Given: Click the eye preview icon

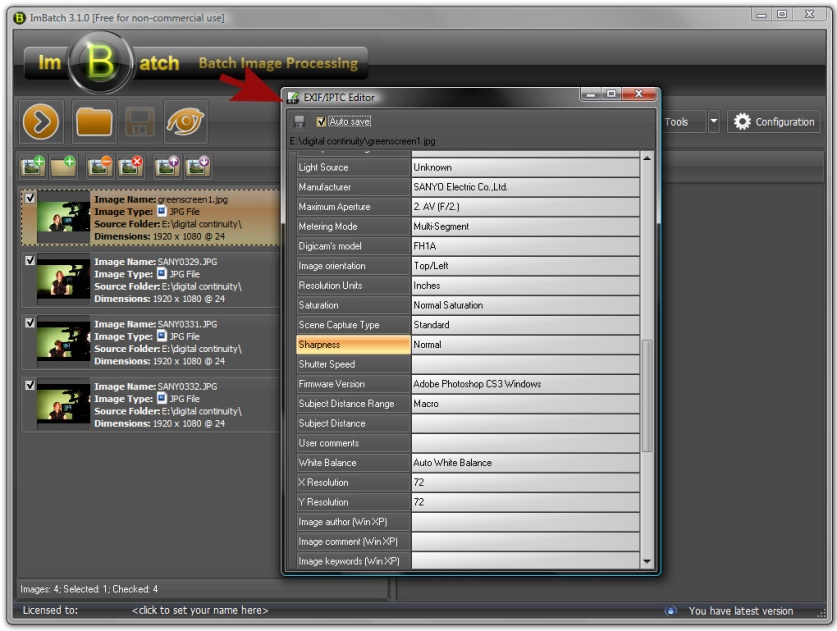Looking at the screenshot, I should pos(186,123).
